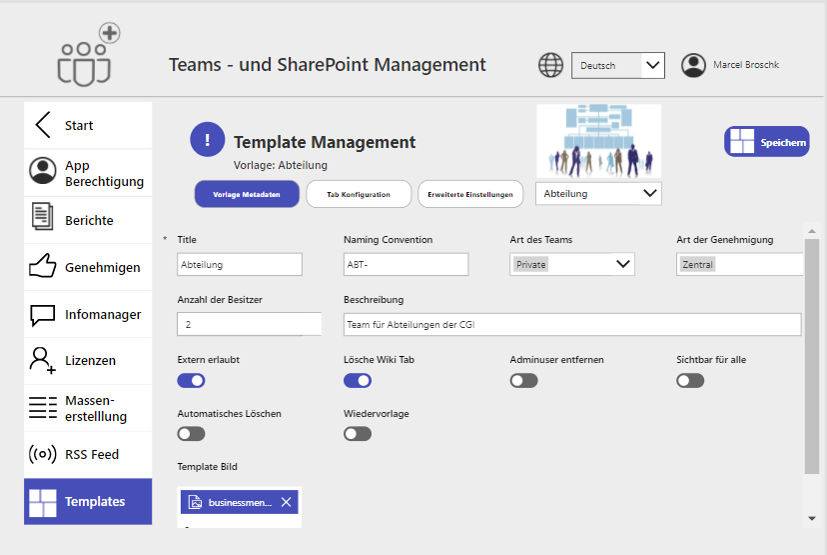This screenshot has width=827, height=555.
Task: Click the RSS Feed broadcast icon
Action: 43,454
